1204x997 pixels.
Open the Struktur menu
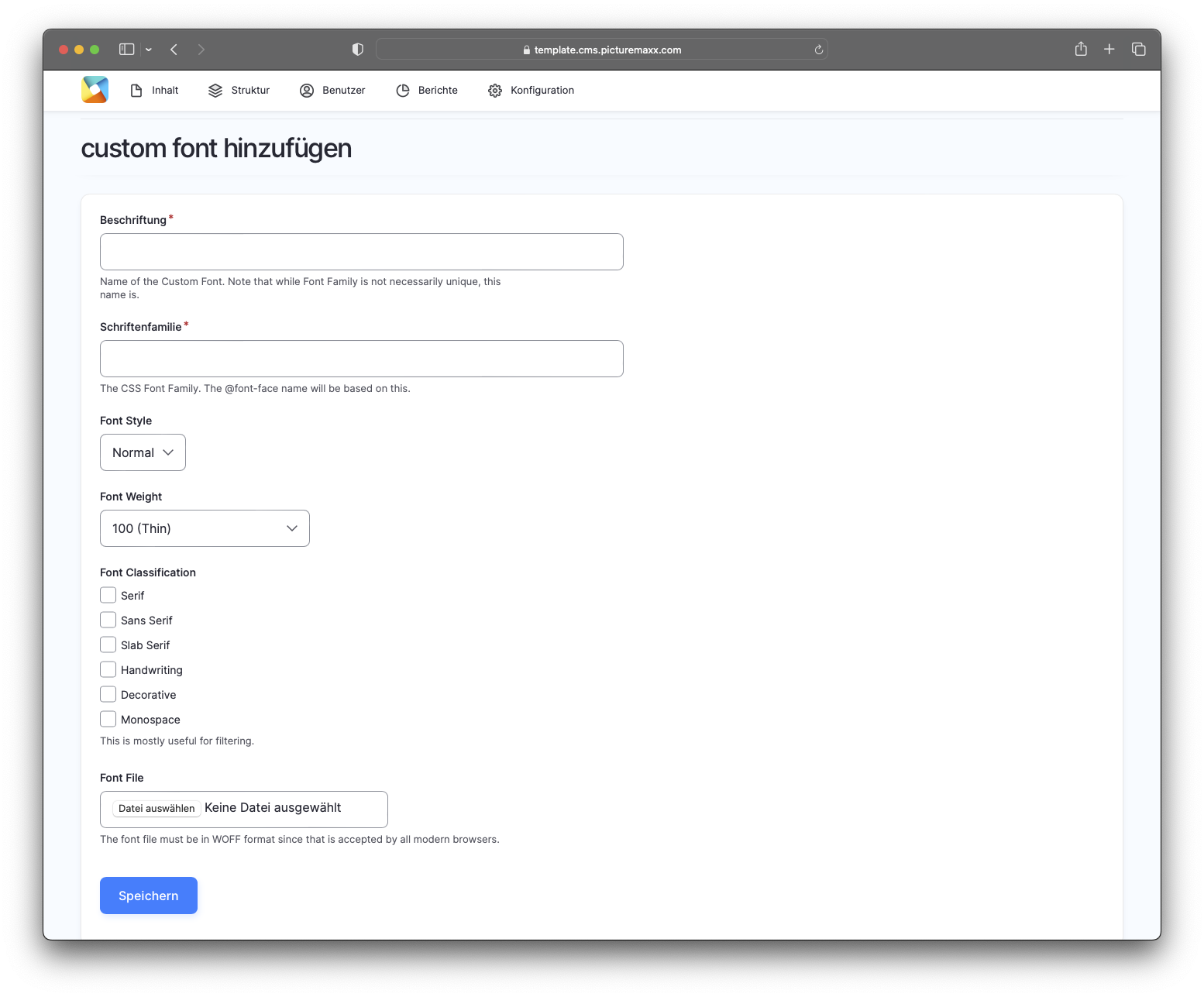point(239,91)
